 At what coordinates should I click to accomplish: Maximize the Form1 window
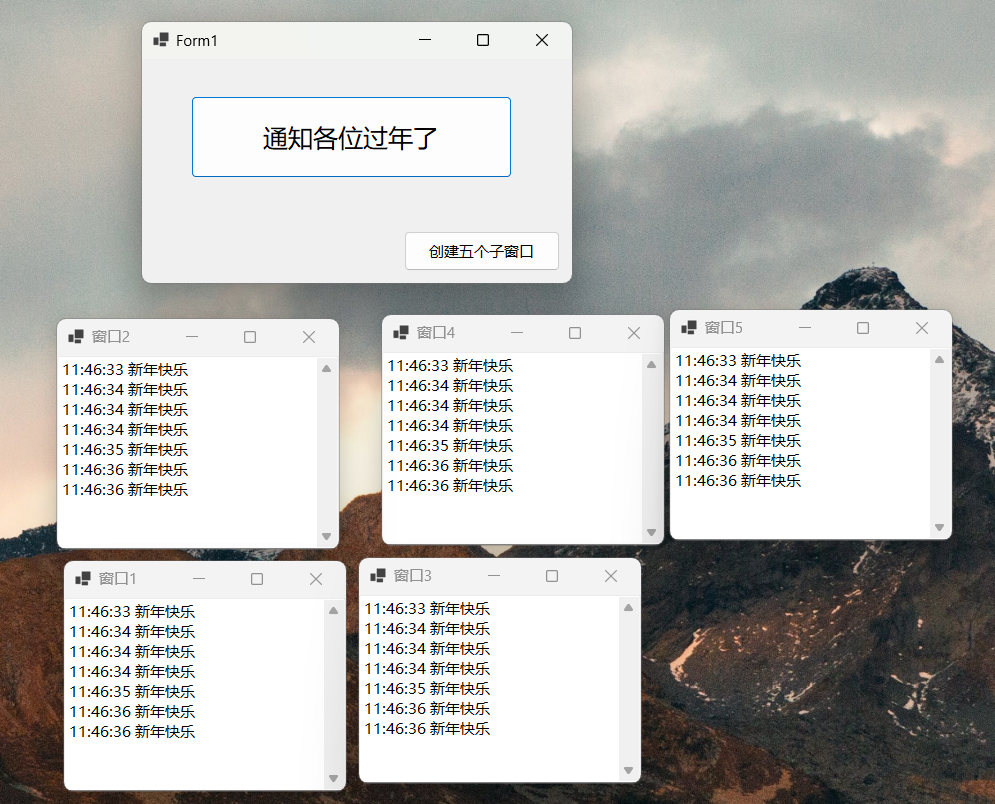(483, 40)
